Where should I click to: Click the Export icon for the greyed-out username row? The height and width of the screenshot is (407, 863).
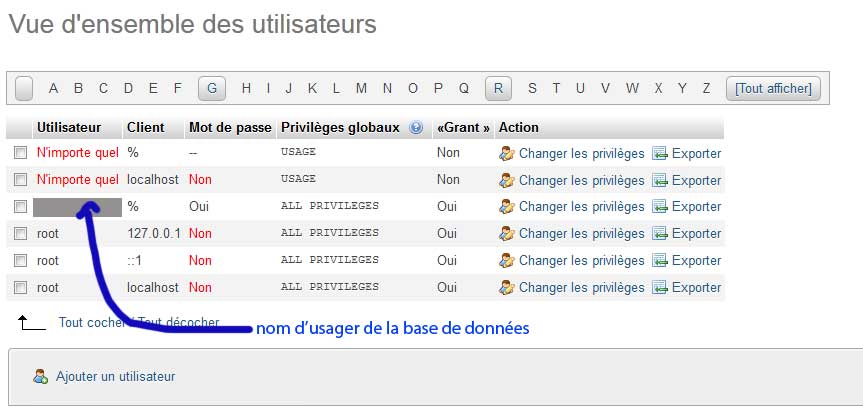tap(660, 207)
